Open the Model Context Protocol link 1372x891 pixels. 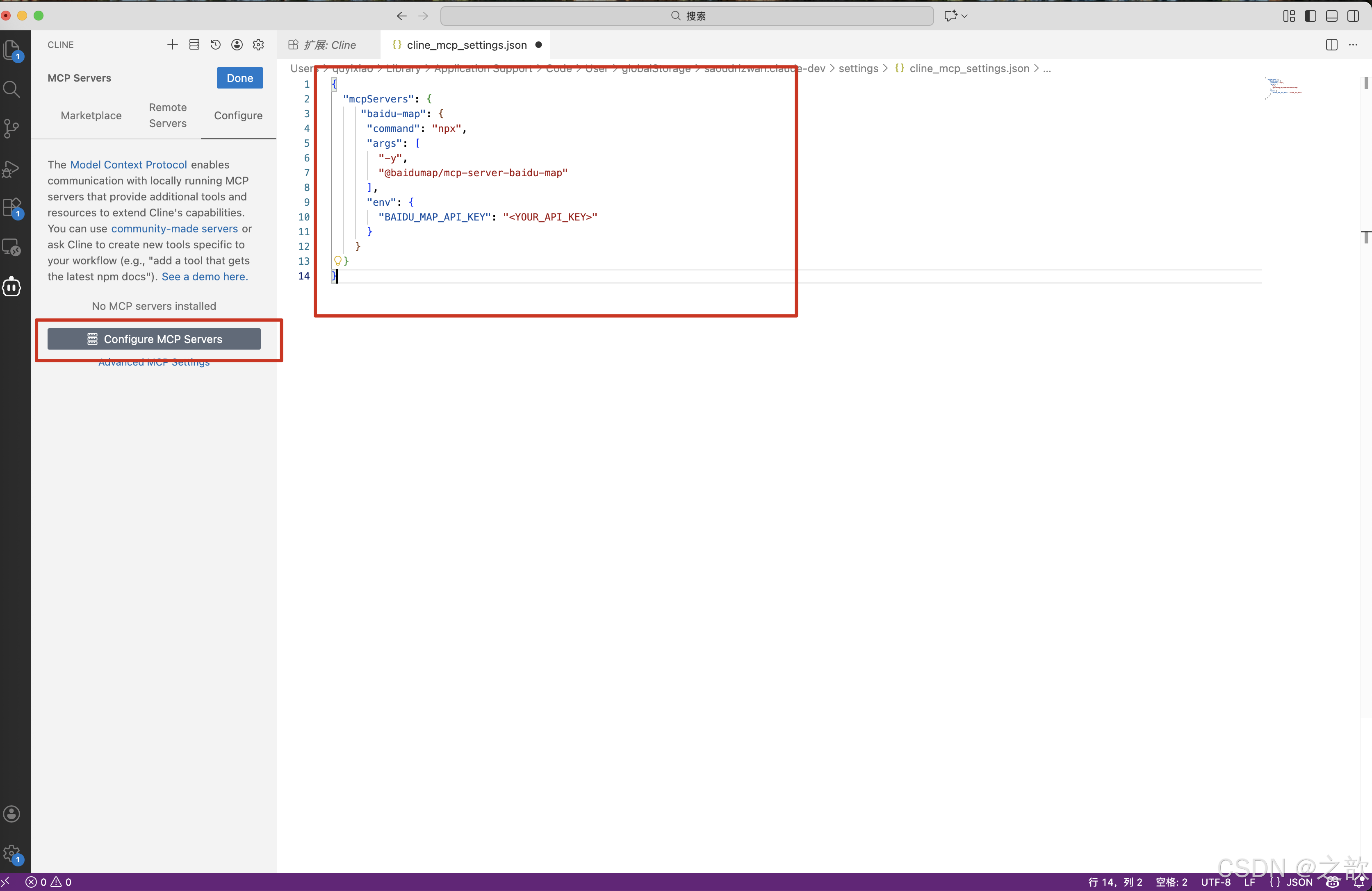[129, 164]
